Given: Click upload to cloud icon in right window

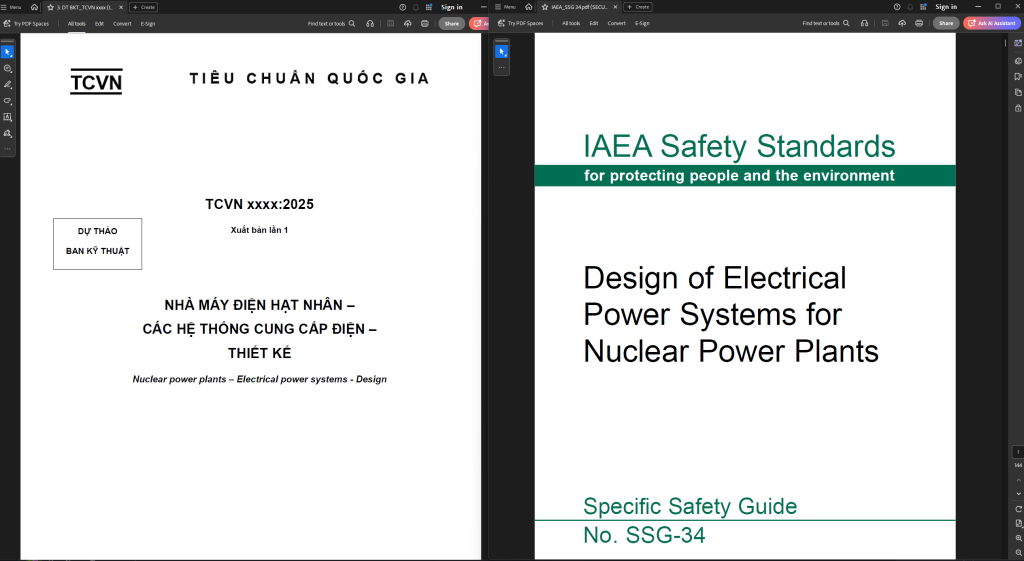Looking at the screenshot, I should click(902, 23).
